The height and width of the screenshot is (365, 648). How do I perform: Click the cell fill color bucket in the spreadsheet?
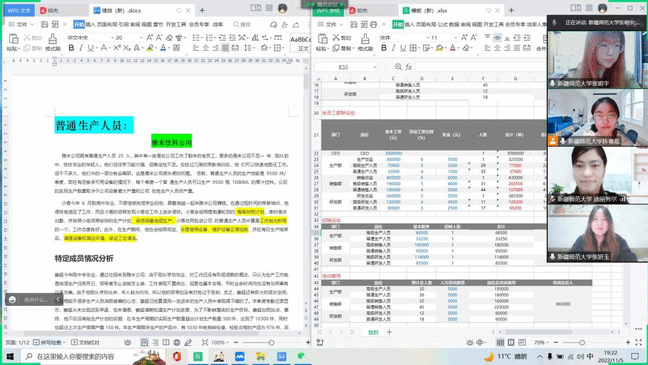click(x=440, y=48)
